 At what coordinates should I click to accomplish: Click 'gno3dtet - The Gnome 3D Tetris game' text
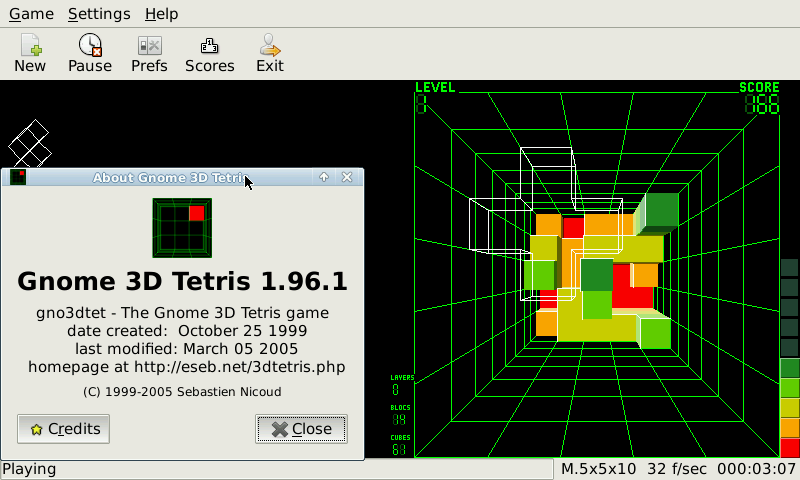pos(183,313)
